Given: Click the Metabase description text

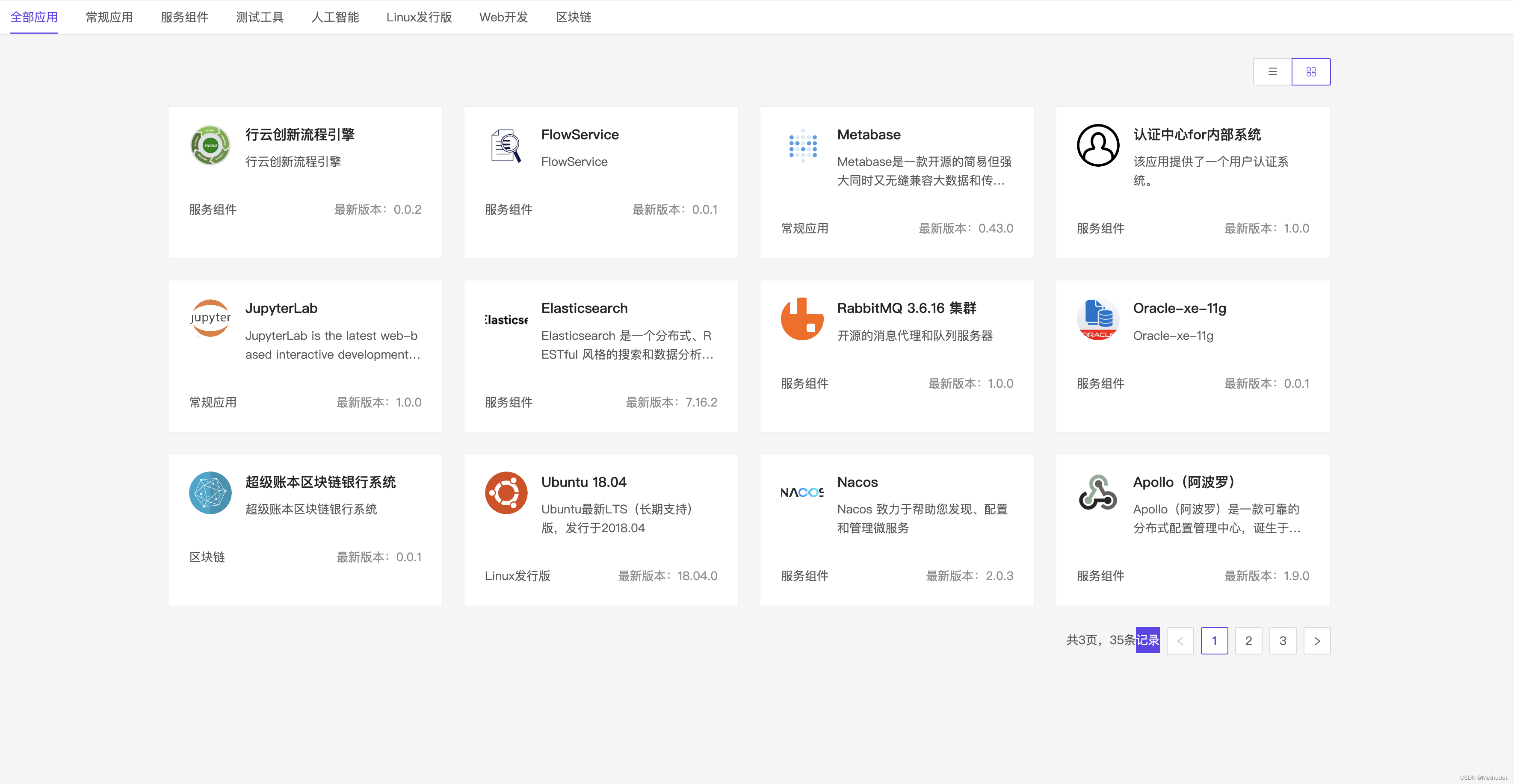Looking at the screenshot, I should [924, 171].
